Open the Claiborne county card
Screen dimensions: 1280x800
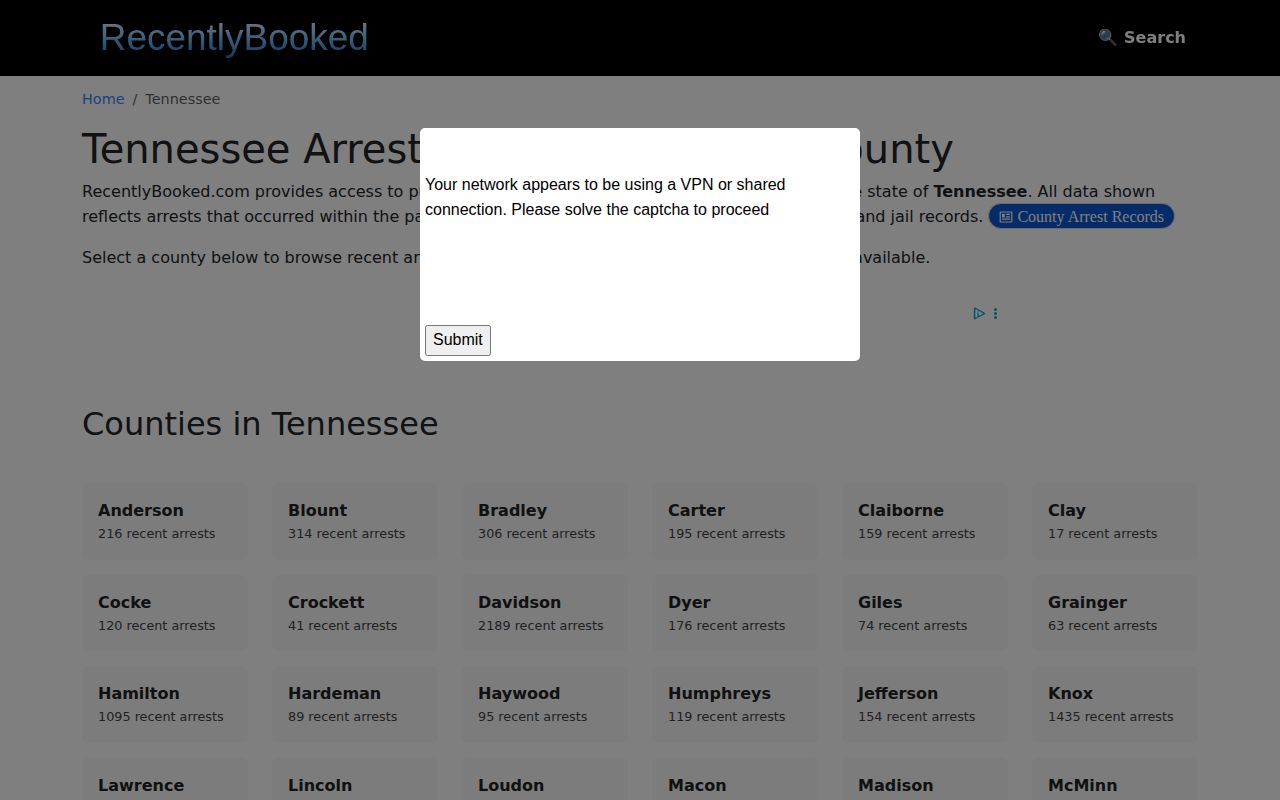(x=925, y=521)
